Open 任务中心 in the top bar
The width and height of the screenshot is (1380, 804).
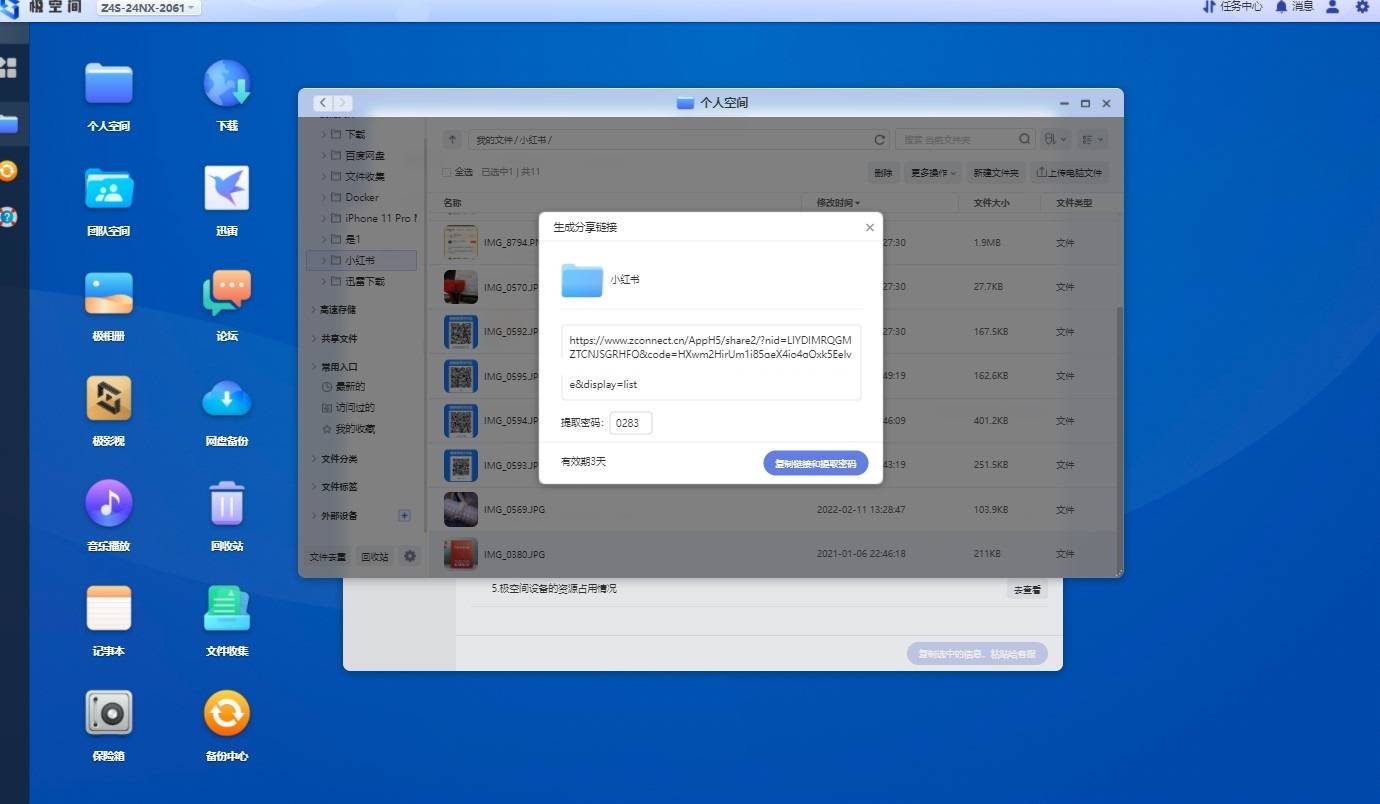pyautogui.click(x=1232, y=7)
